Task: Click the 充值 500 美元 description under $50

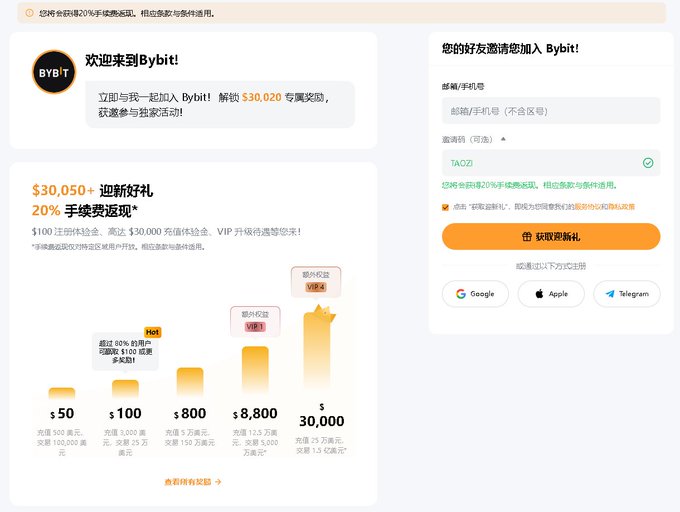Action: (62, 442)
